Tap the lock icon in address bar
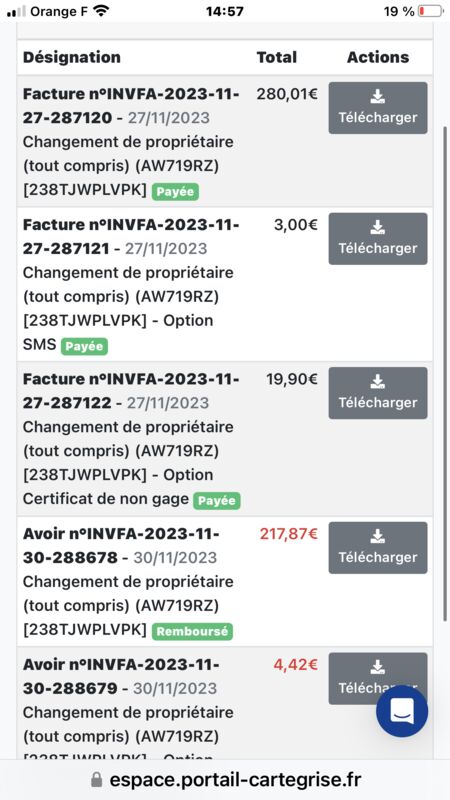This screenshot has height=800, width=450. pos(96,780)
